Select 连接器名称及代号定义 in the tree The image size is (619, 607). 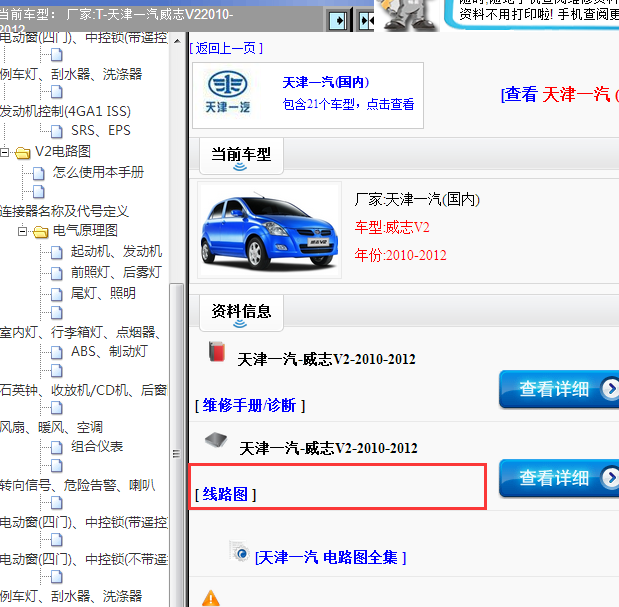click(64, 211)
